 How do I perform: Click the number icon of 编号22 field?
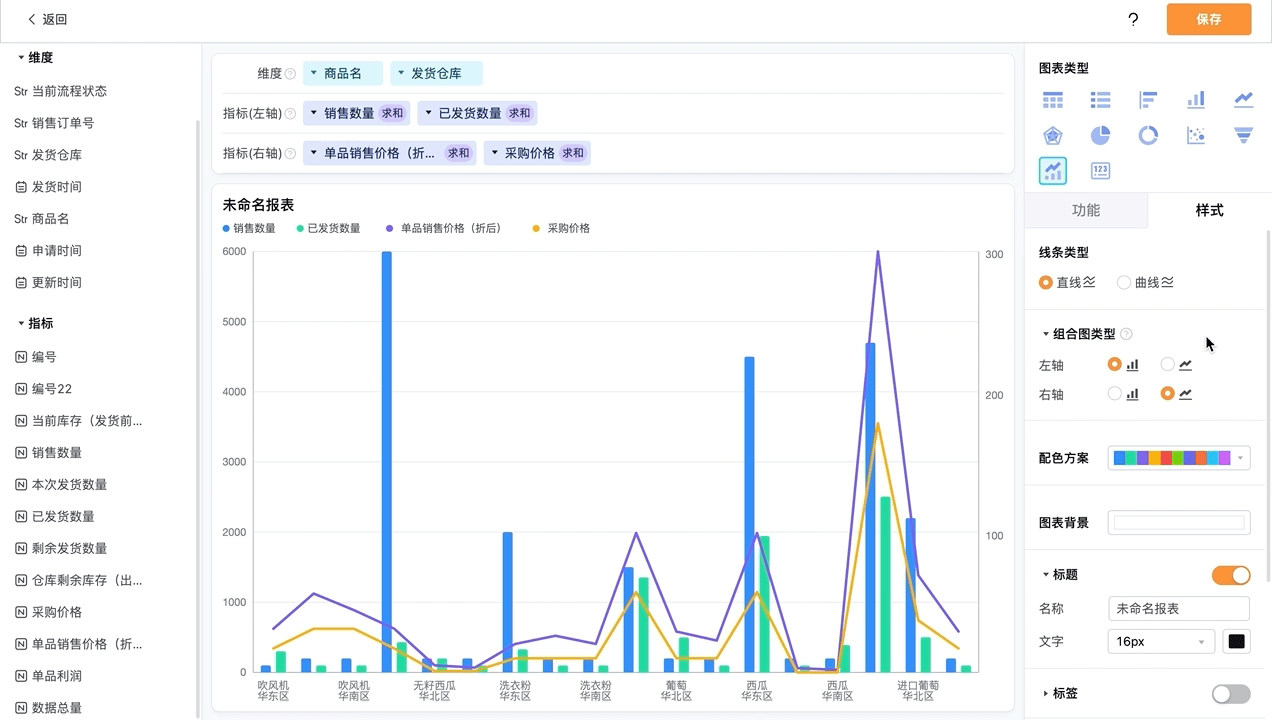tap(21, 389)
